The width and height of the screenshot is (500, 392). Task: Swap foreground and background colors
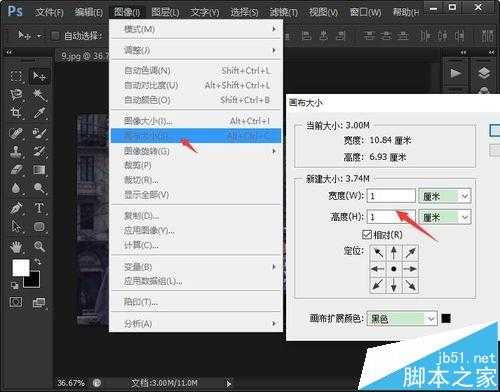click(37, 262)
